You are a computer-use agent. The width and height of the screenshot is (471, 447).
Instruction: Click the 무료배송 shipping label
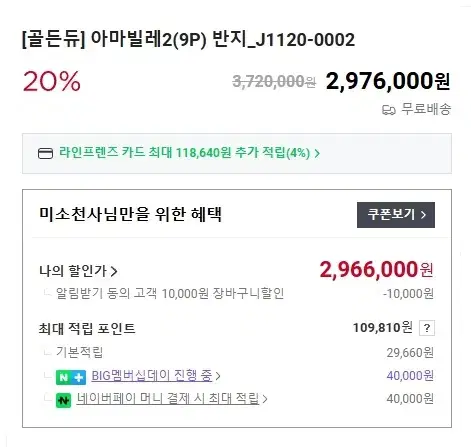click(426, 109)
